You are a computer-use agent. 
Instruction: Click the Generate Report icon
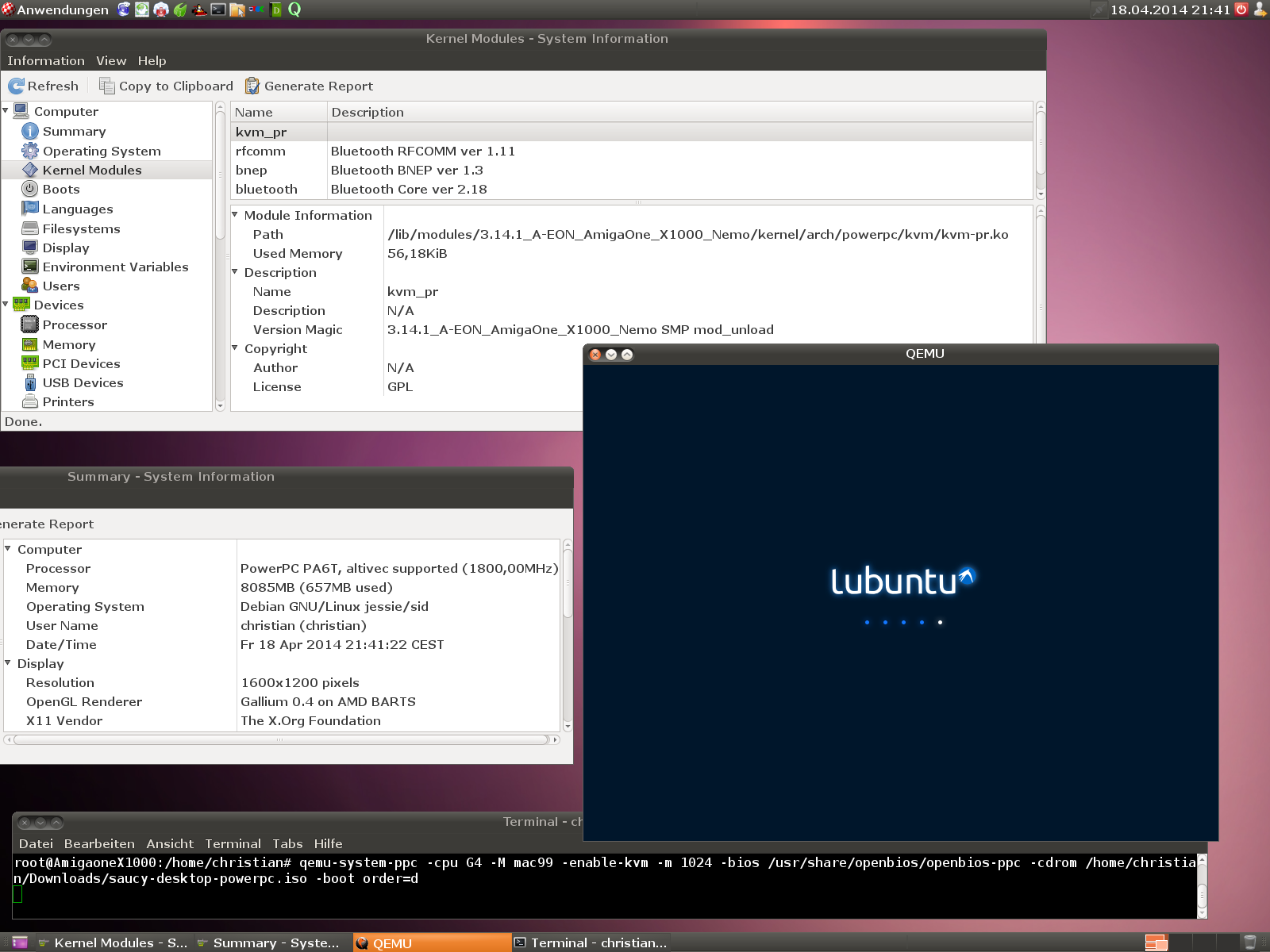252,86
